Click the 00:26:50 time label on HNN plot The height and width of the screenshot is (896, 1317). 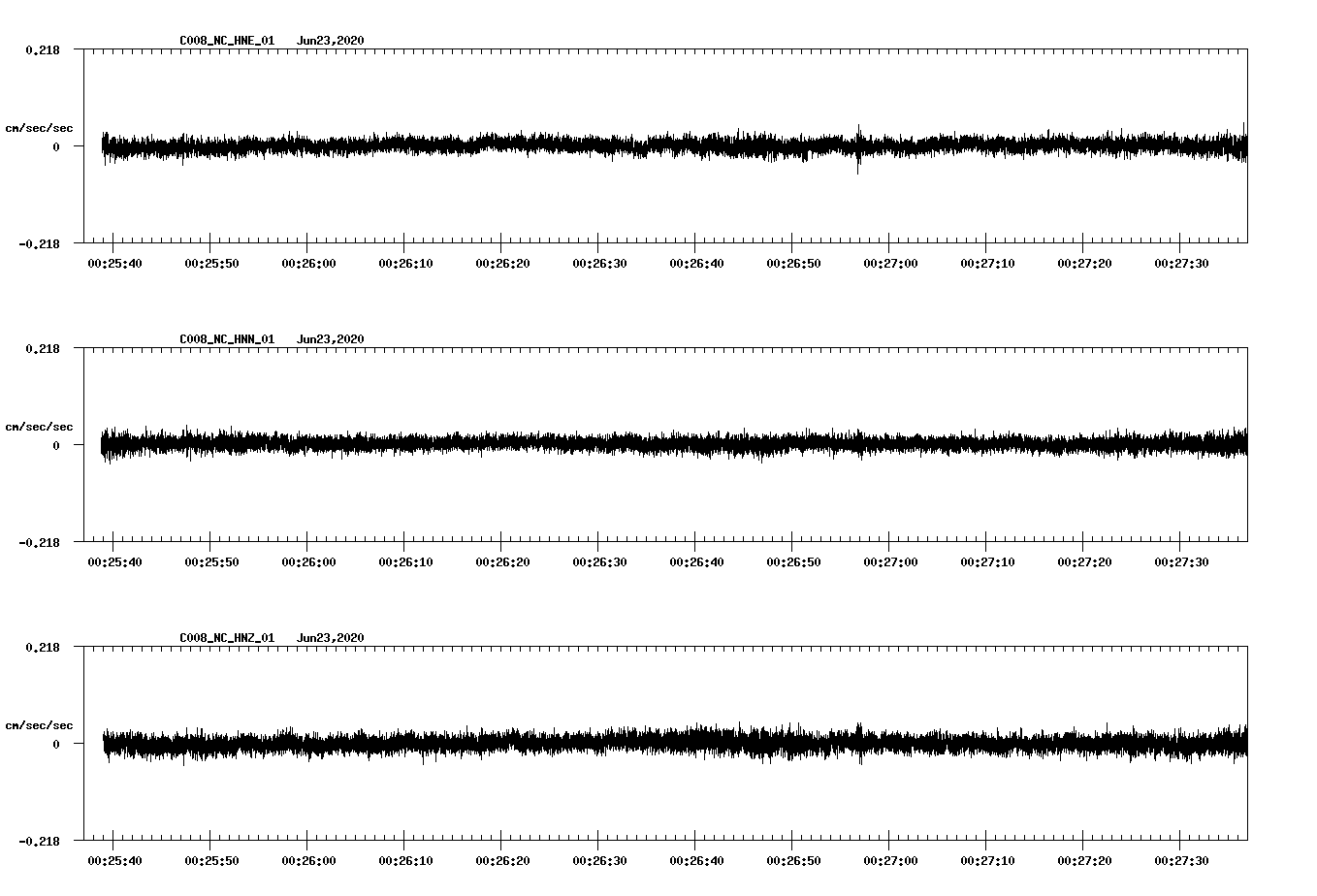(793, 562)
